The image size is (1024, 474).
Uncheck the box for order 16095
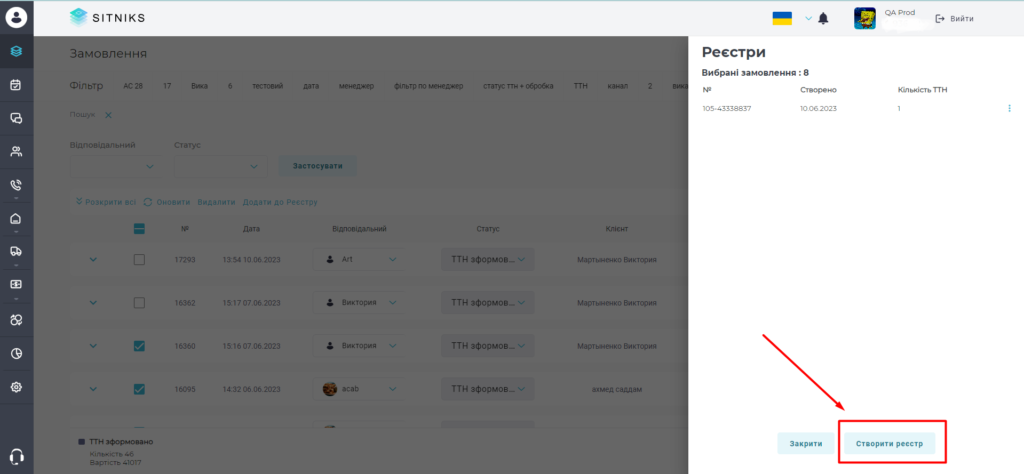(x=139, y=389)
